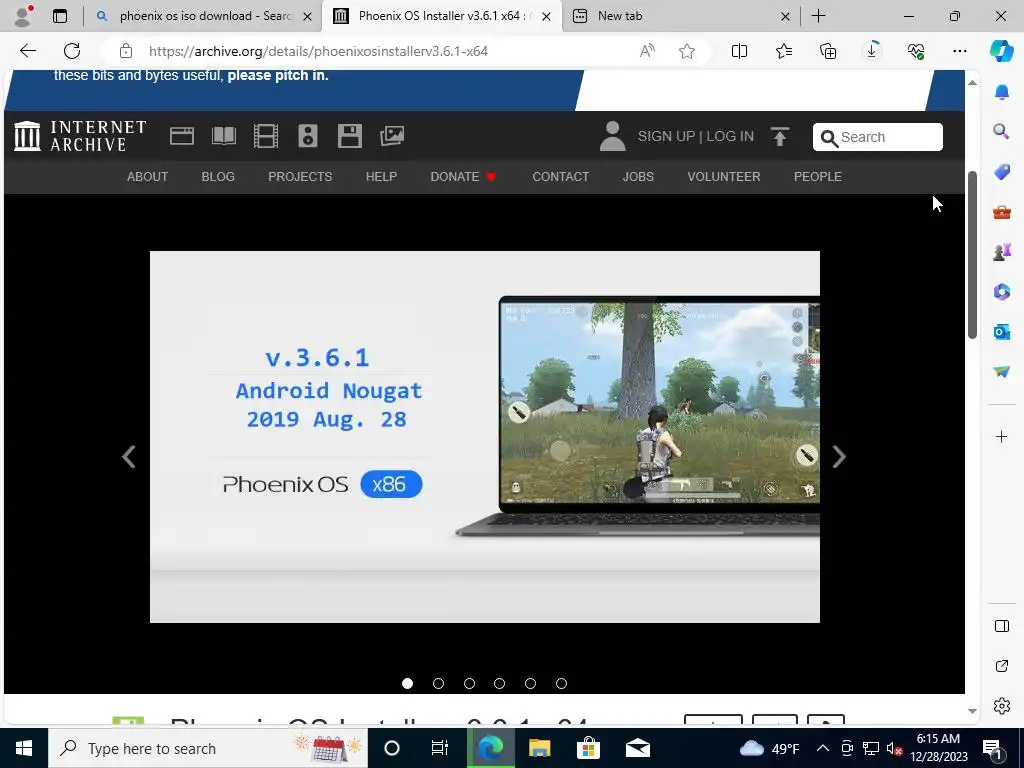Open File Explorer from the taskbar
1024x768 pixels.
[539, 748]
